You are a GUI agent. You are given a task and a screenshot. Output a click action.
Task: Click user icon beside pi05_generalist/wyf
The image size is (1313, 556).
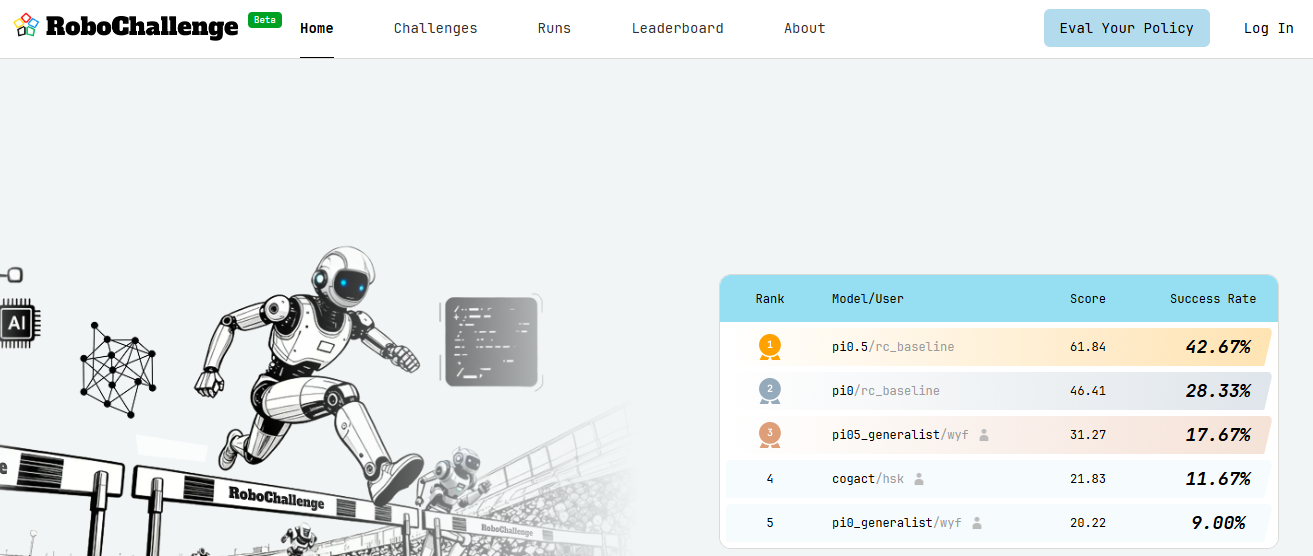pyautogui.click(x=984, y=435)
